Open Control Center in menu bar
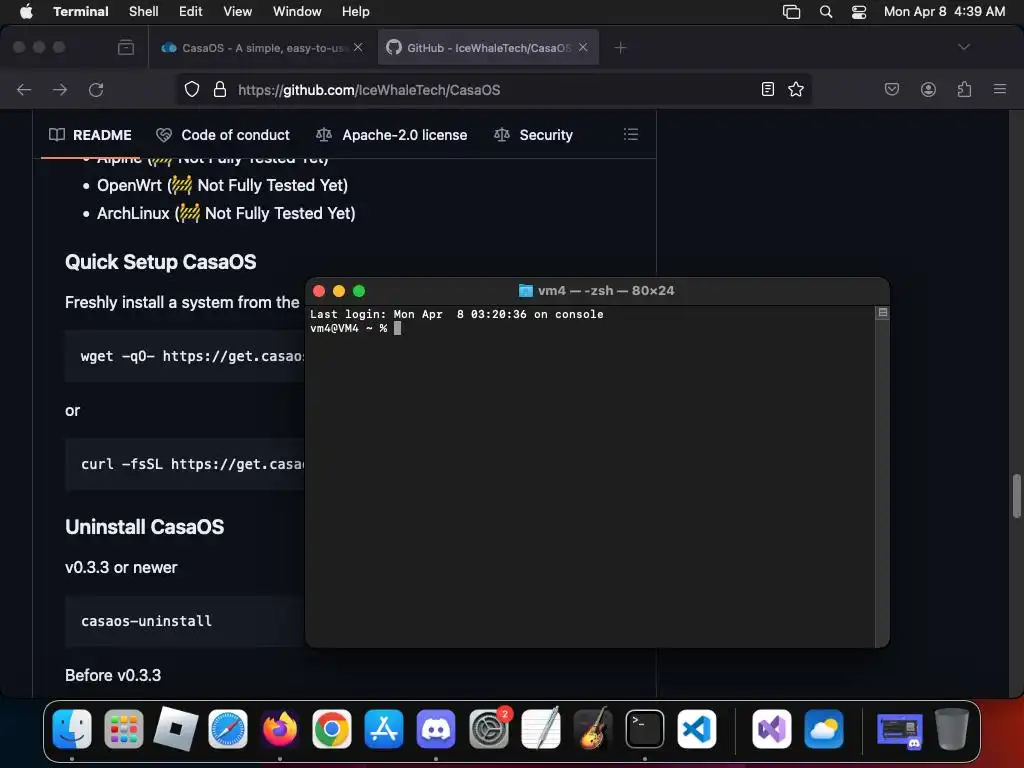 (x=859, y=11)
